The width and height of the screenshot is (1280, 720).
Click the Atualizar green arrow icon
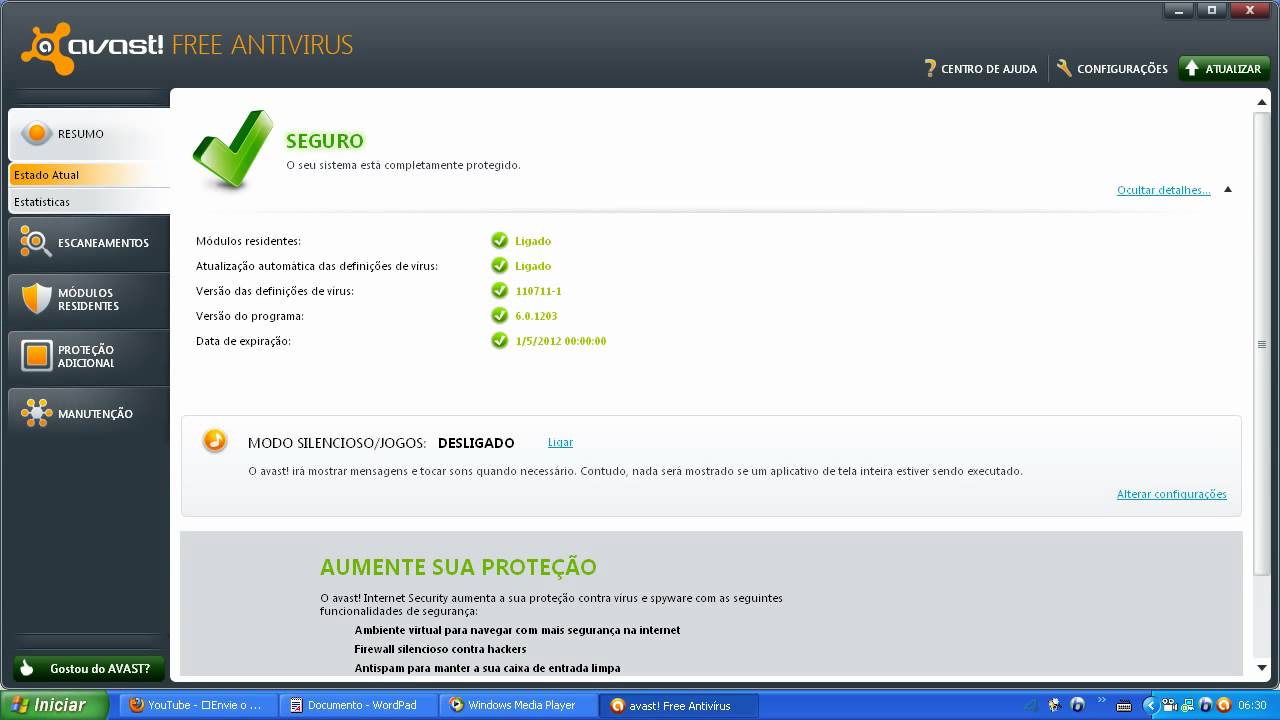tap(1192, 68)
